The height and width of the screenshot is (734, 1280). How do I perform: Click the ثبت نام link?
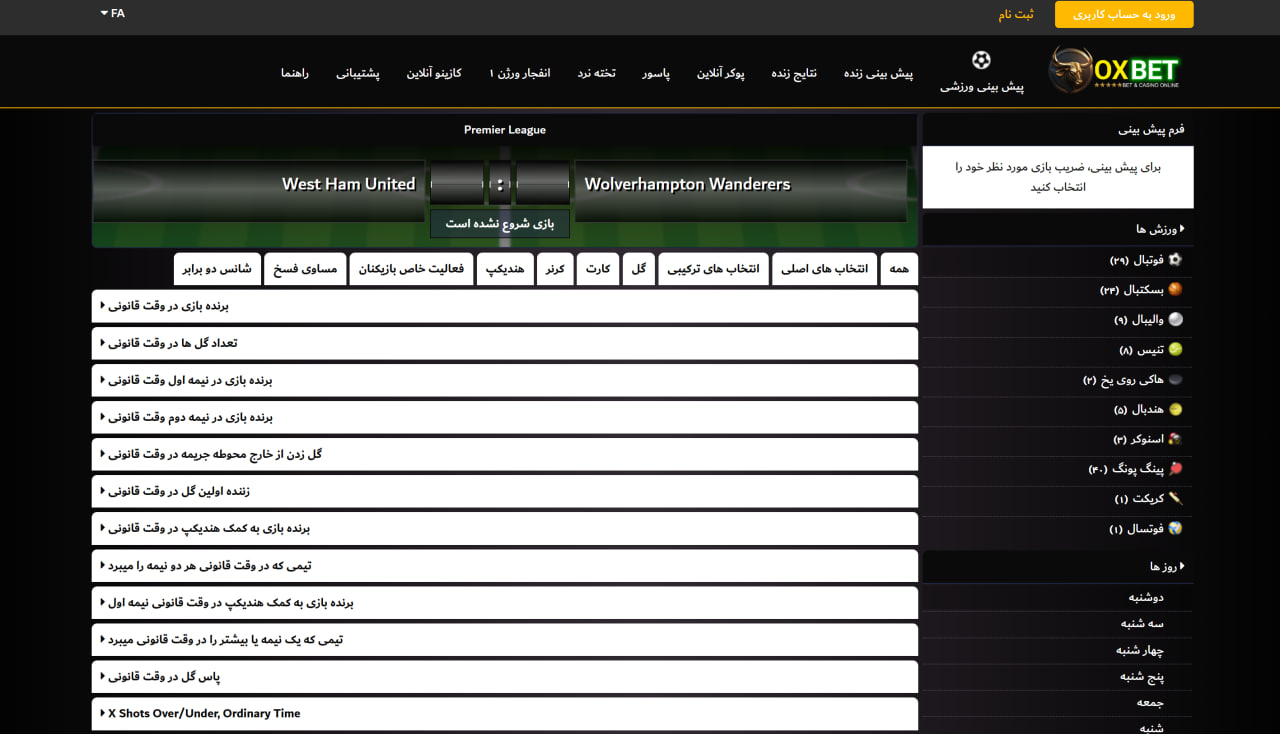point(1016,15)
